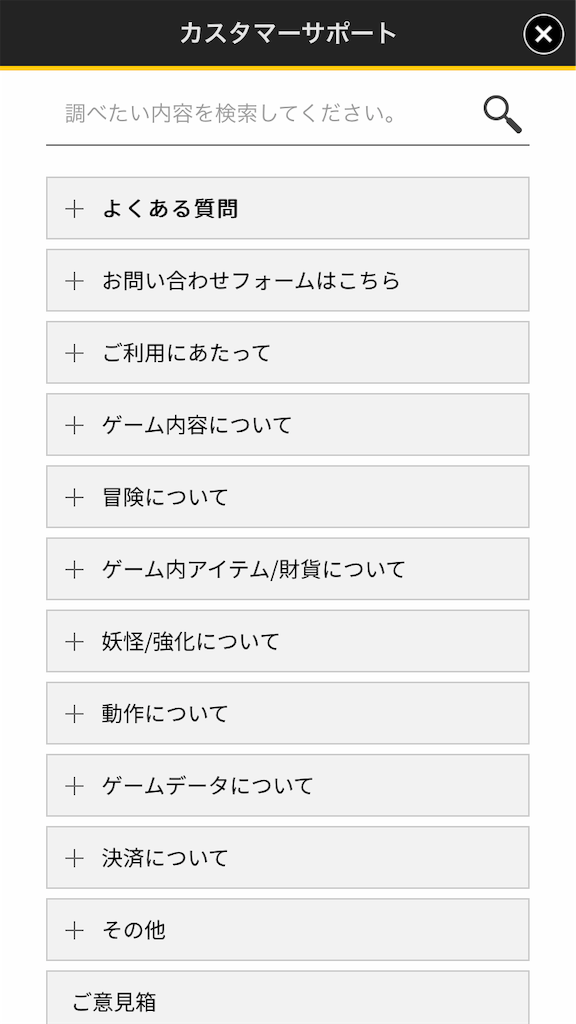Expand the ゲームデータについて section

(x=288, y=786)
